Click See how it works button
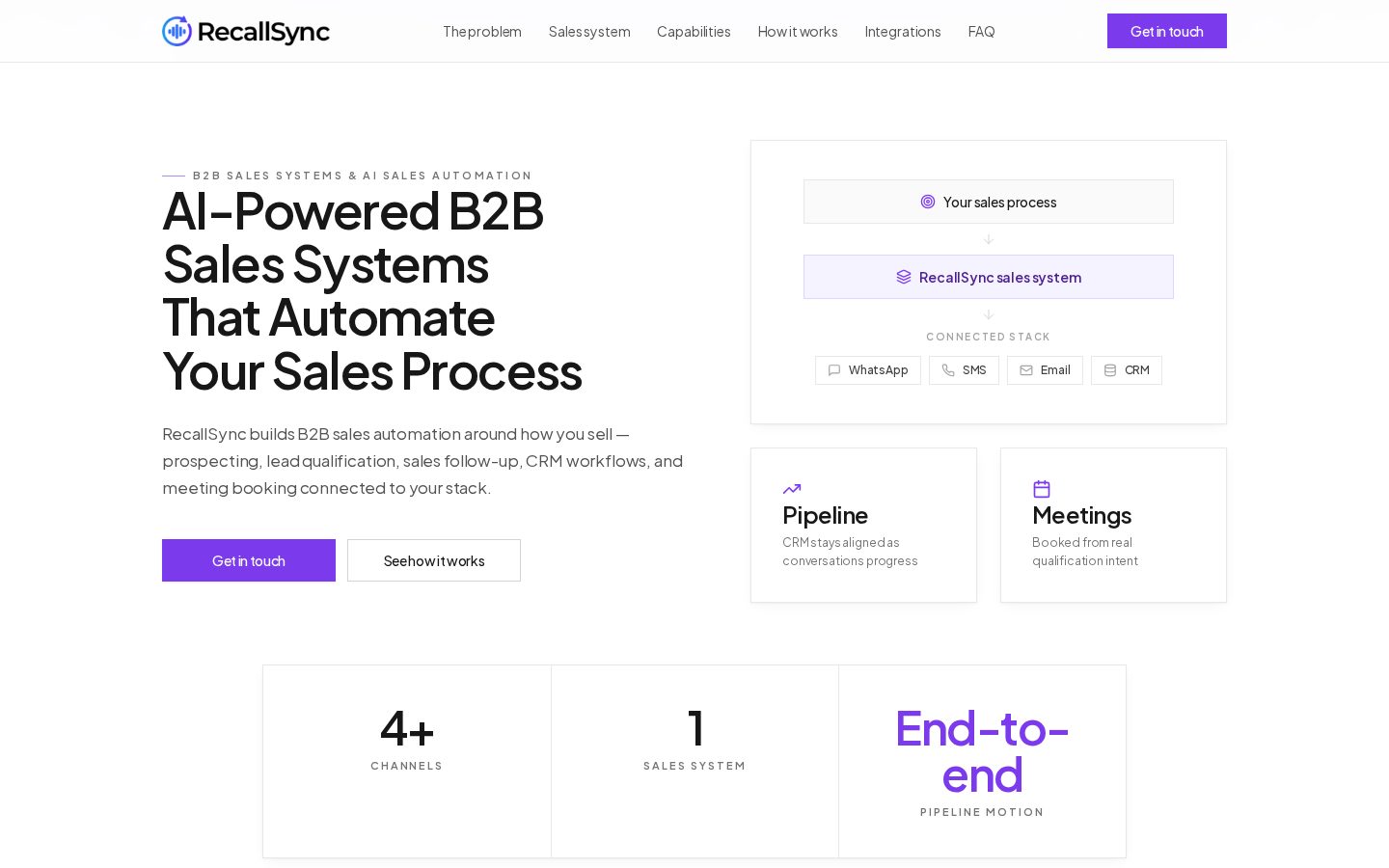Viewport: 1389px width, 868px height. tap(434, 560)
